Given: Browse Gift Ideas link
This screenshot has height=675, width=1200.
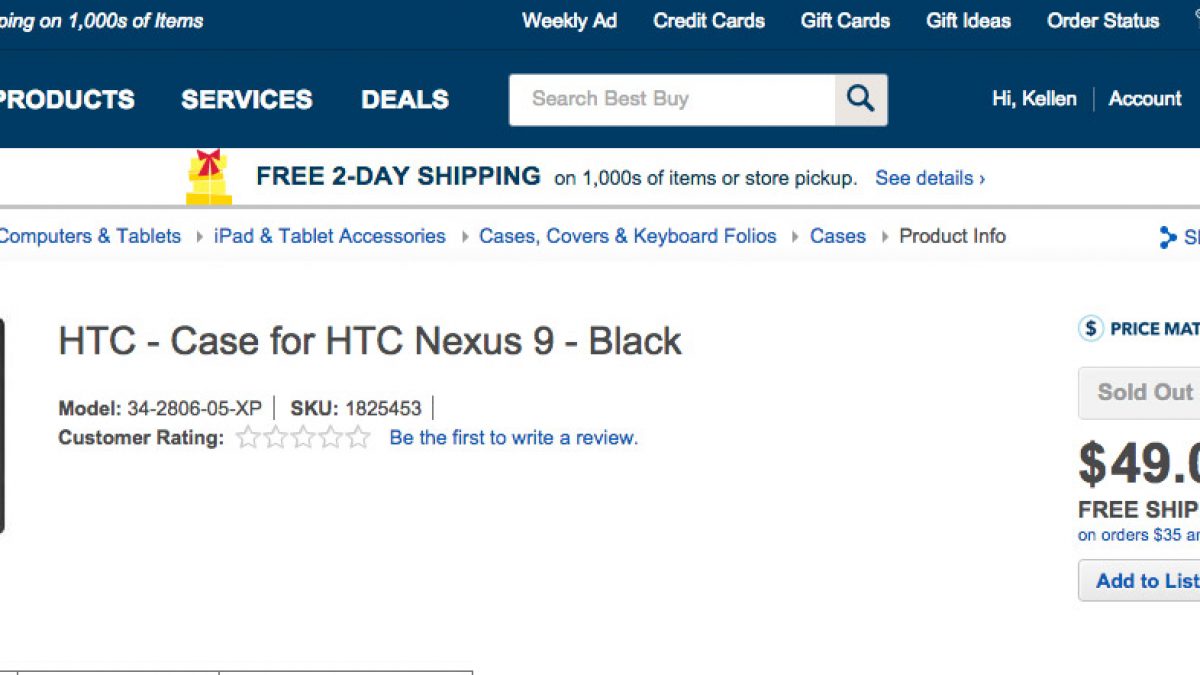Looking at the screenshot, I should click(968, 20).
